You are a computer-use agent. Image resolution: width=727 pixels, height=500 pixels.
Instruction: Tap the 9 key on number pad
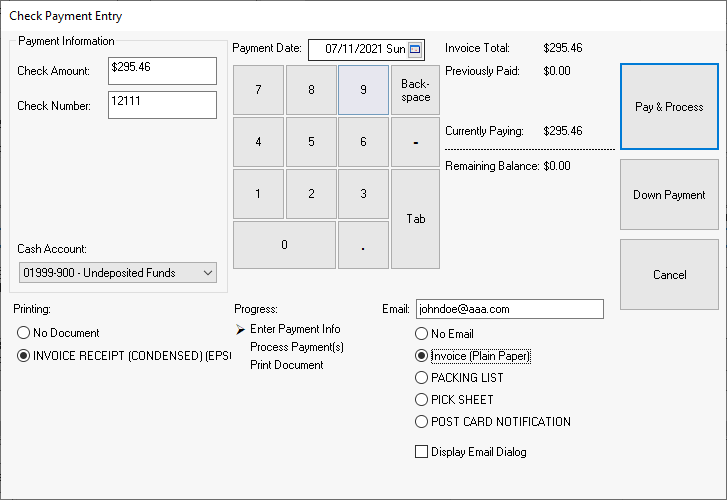(x=363, y=89)
